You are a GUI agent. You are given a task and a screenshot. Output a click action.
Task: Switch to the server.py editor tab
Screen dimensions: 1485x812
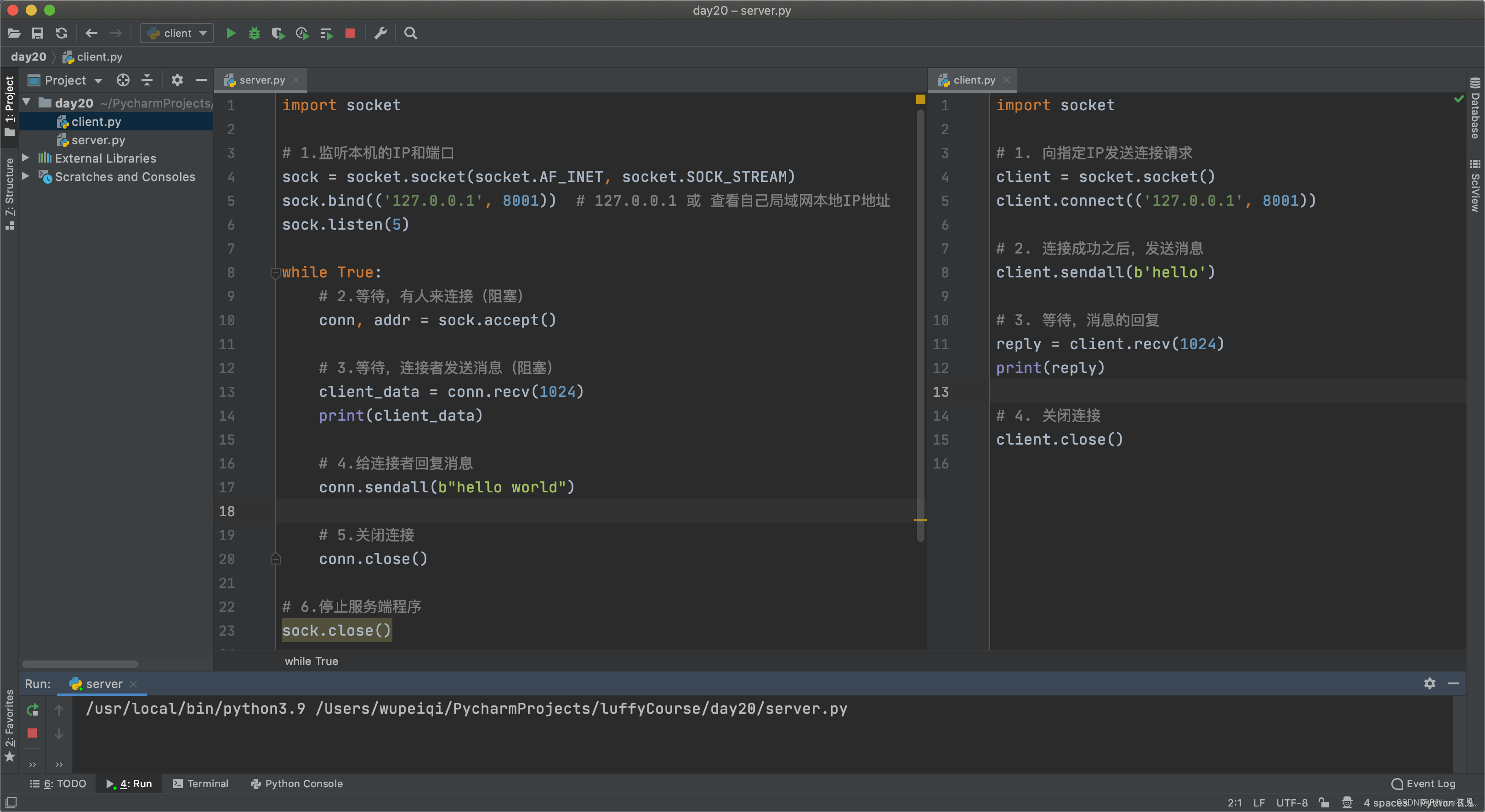click(x=261, y=80)
